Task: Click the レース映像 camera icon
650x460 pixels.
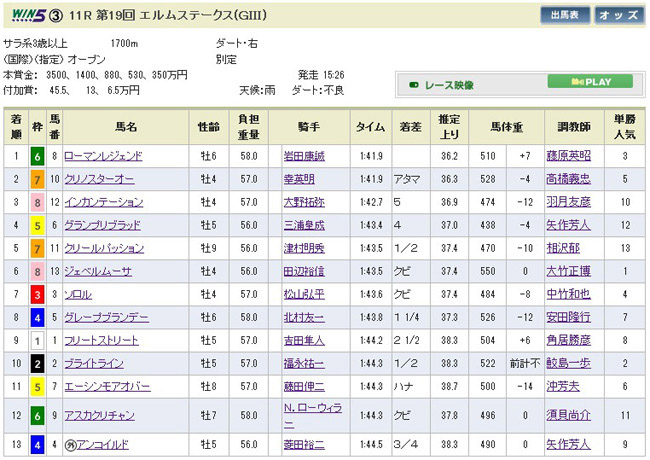Action: (x=413, y=83)
